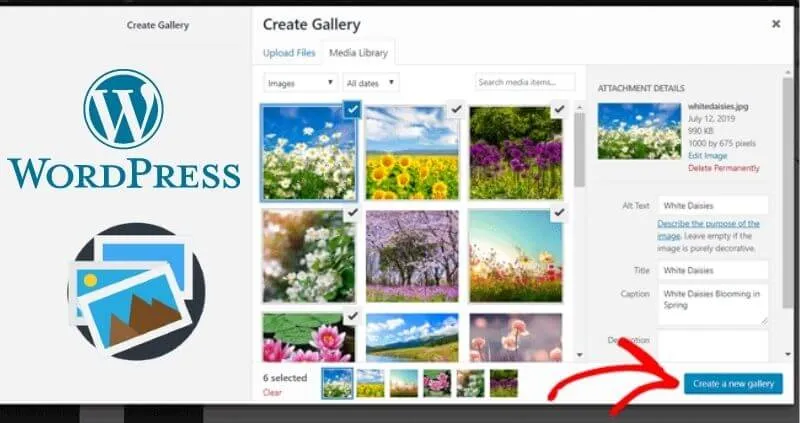Select the cherry blossom trees thumbnail
This screenshot has height=423, width=800.
point(412,256)
